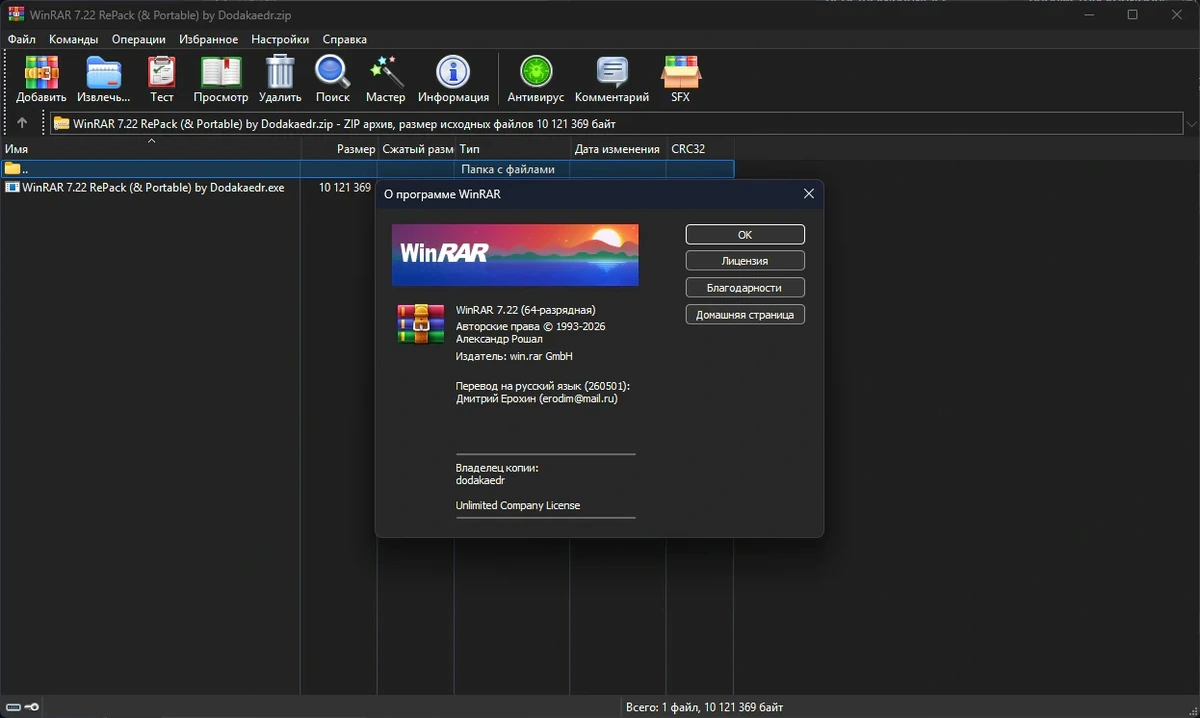Screen dimensions: 1200x718
Task: Click the drive icon in status bar
Action: tap(11, 708)
